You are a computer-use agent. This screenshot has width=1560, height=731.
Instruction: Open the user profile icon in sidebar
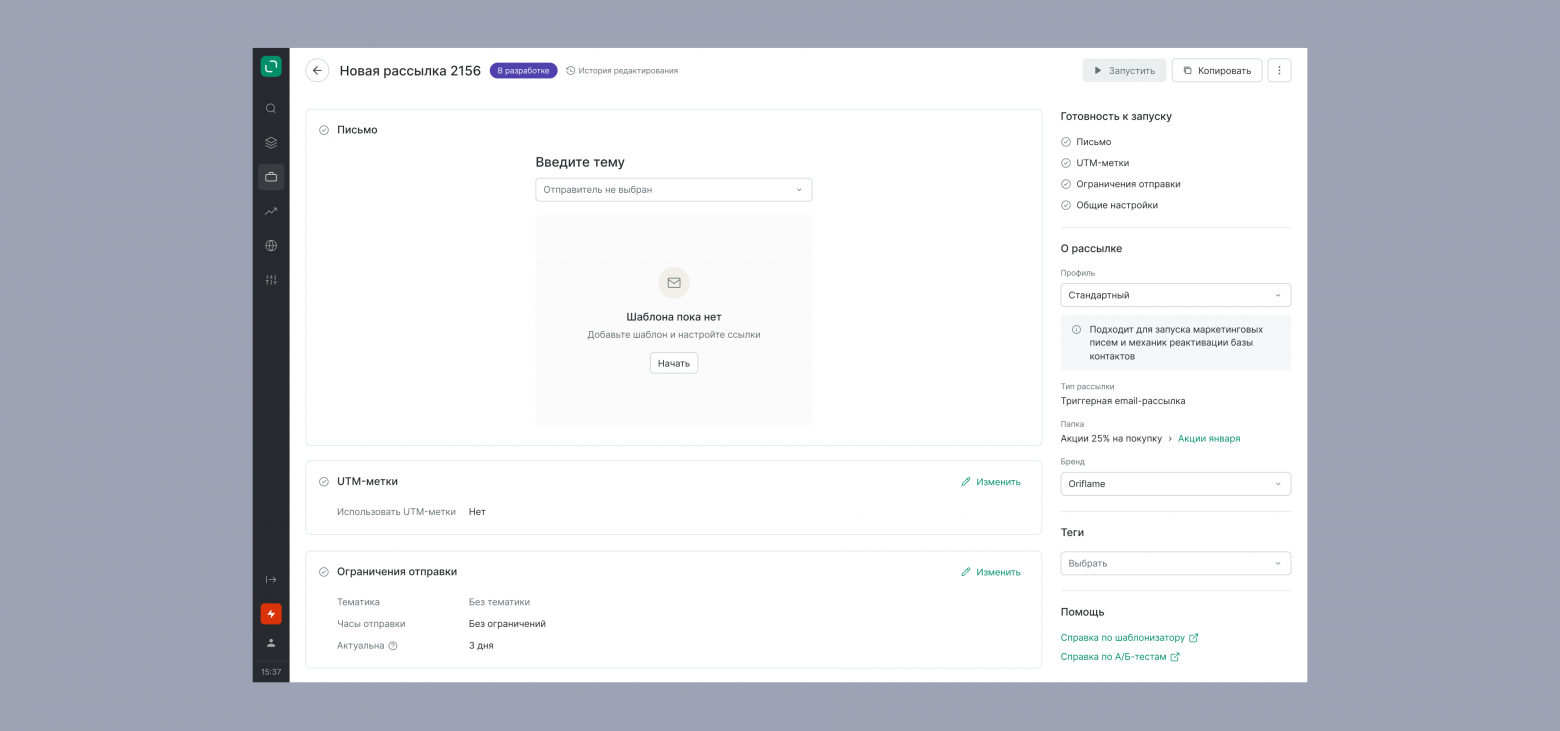pos(271,643)
